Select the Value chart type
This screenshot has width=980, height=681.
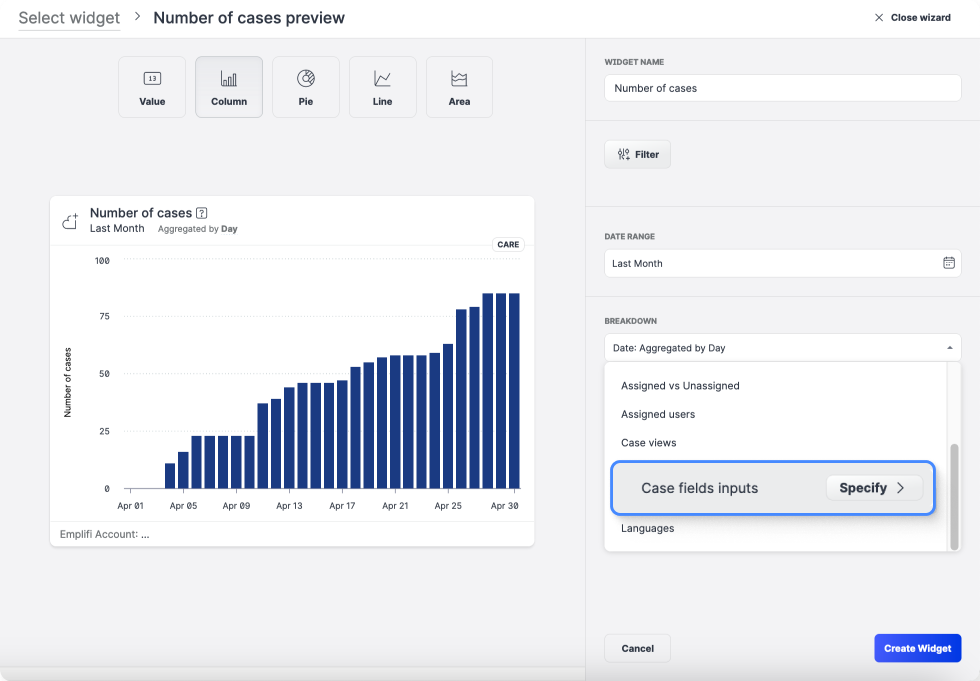(x=152, y=87)
